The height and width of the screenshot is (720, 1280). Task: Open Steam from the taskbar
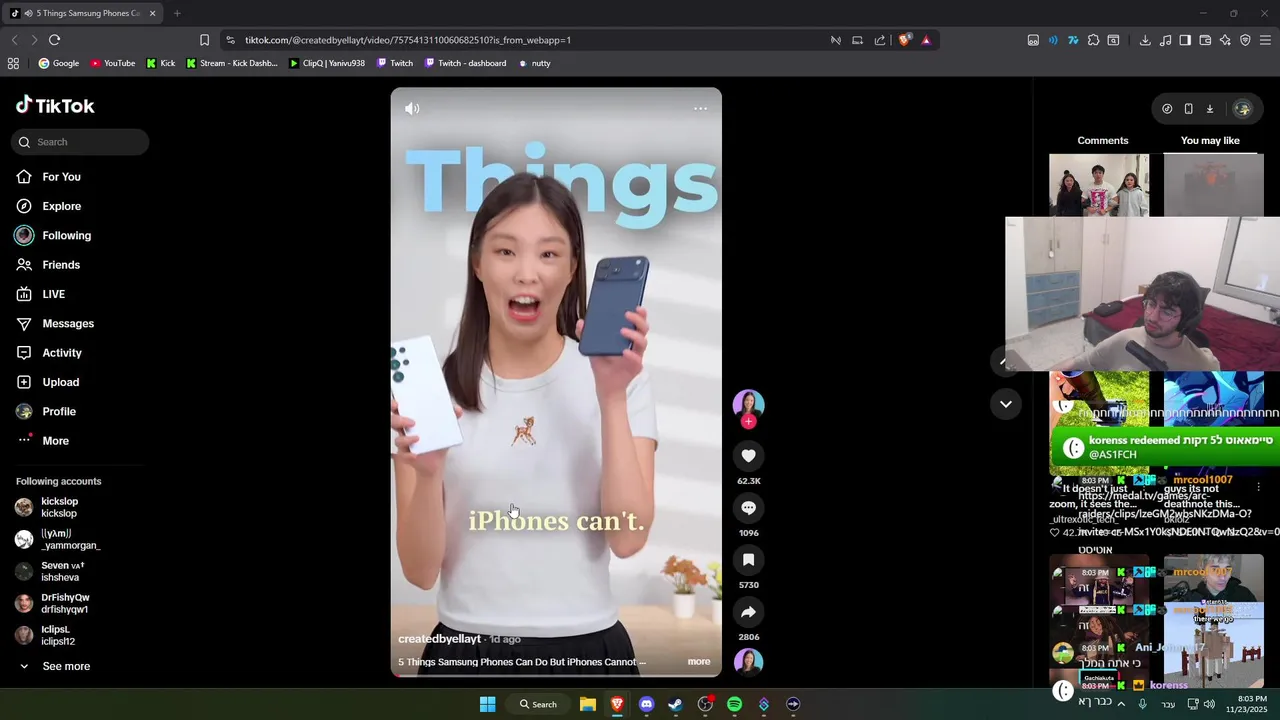[x=675, y=704]
